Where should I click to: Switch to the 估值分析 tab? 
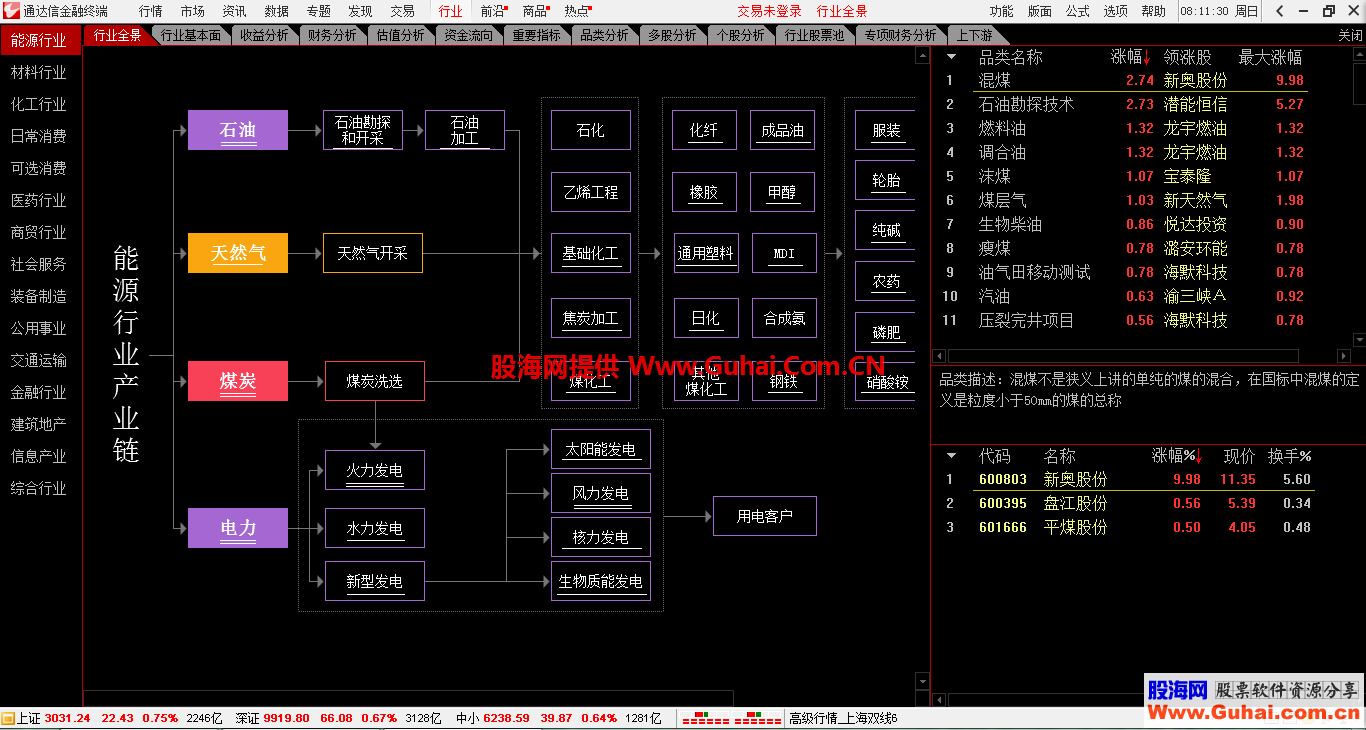[x=401, y=35]
